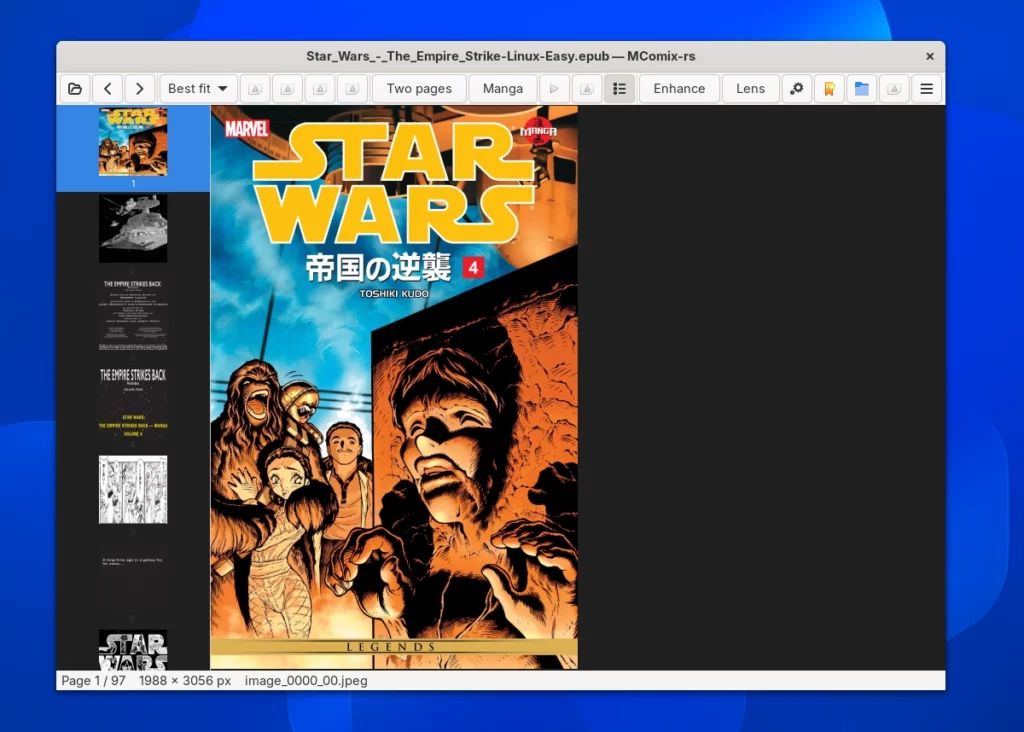Select the black-and-white manga panels thumbnail
1024x732 pixels.
click(133, 490)
